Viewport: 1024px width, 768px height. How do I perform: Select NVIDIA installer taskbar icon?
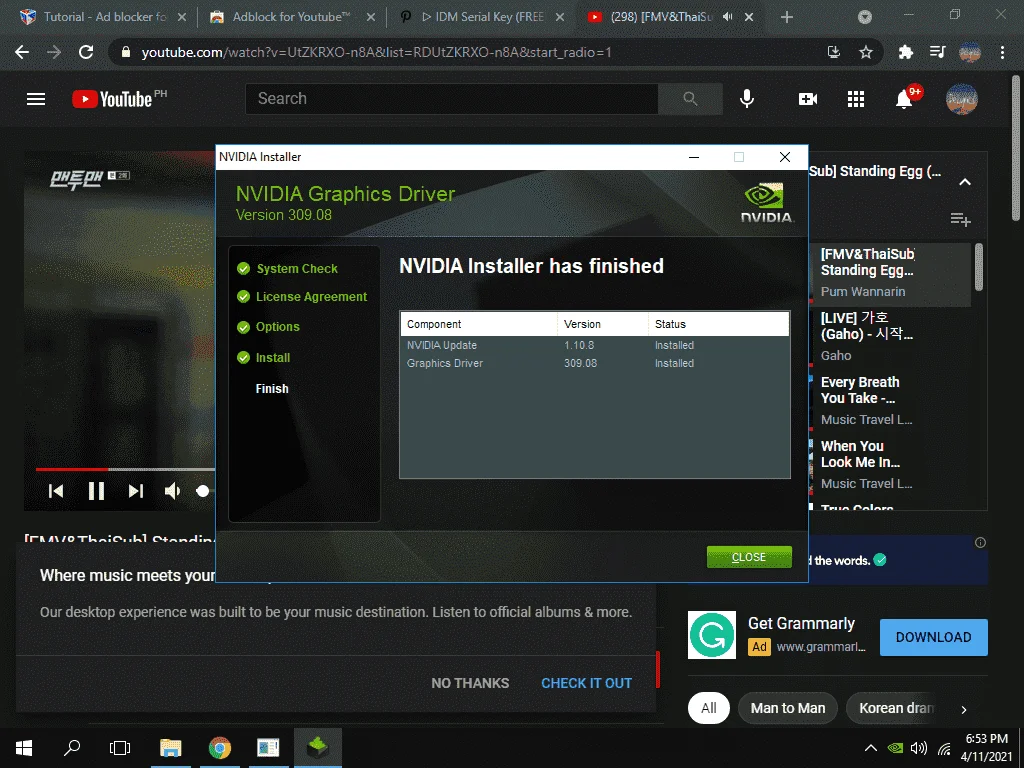pos(317,748)
